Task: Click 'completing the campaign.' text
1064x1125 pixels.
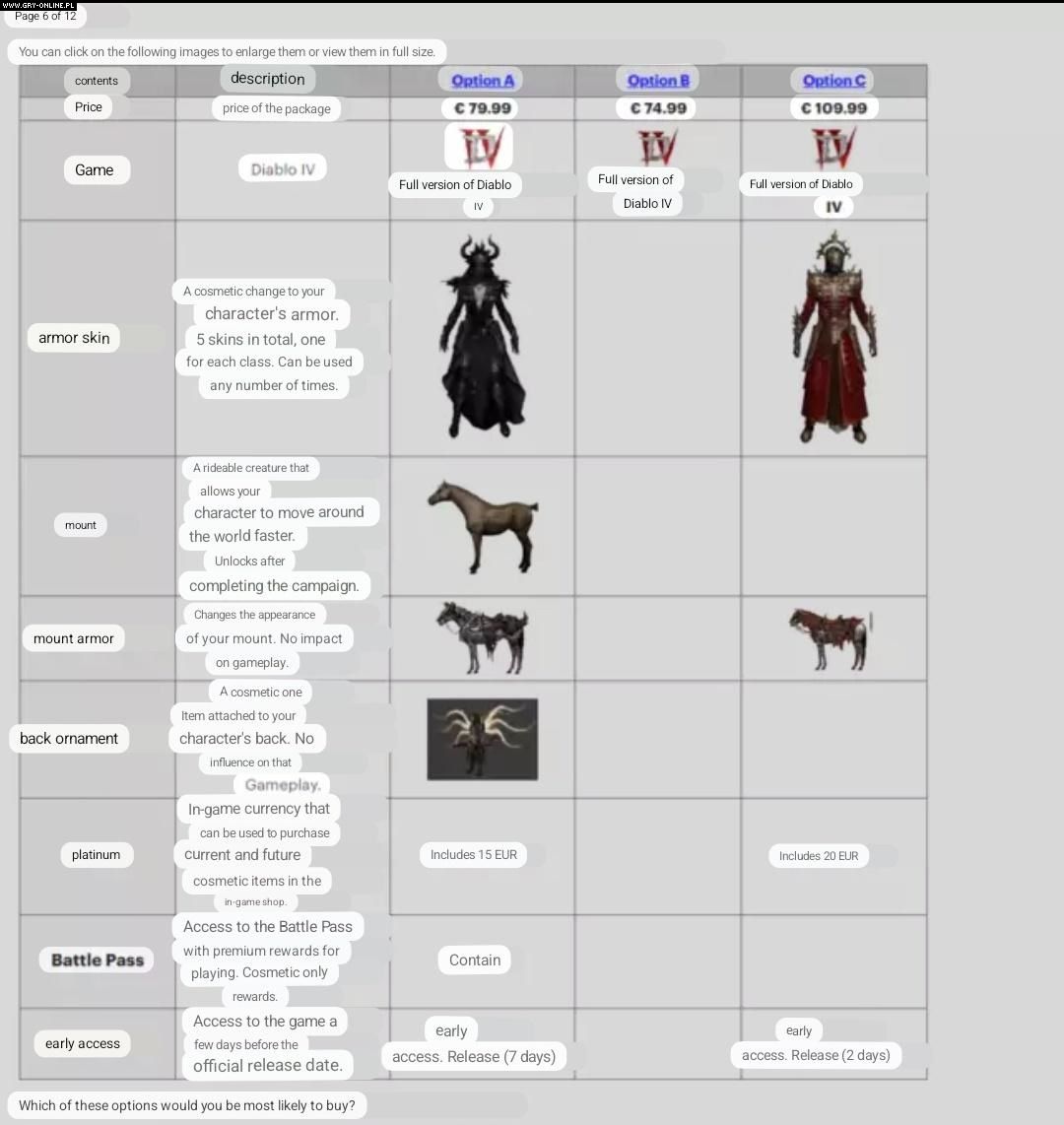Action: [x=274, y=585]
